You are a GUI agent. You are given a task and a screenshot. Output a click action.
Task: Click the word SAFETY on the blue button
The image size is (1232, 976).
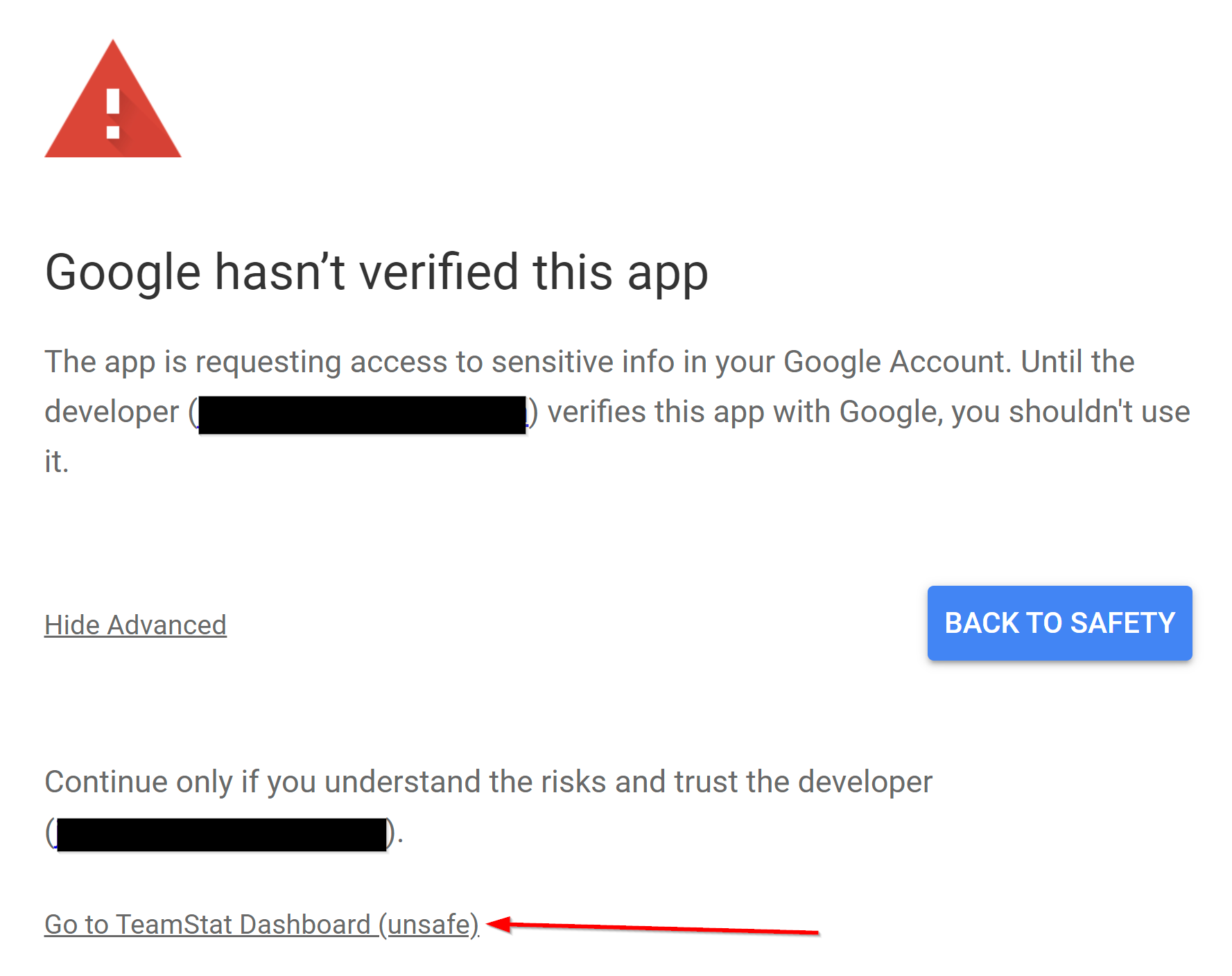pos(1122,622)
